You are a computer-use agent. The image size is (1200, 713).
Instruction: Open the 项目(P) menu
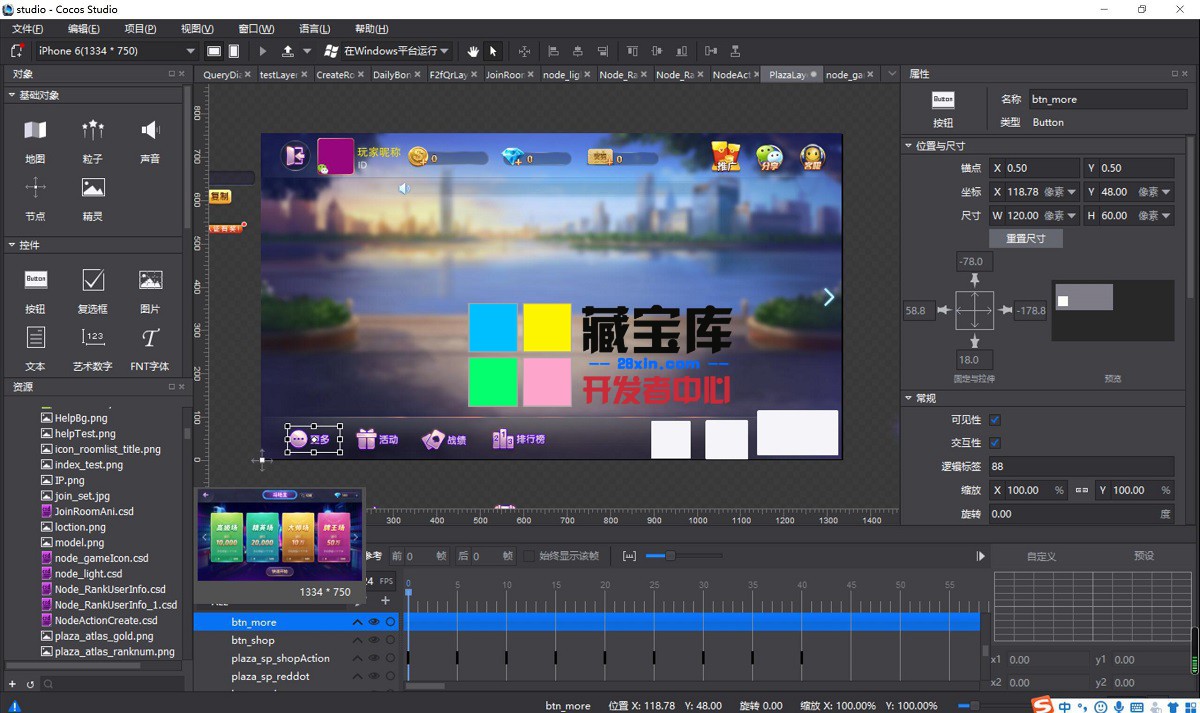[140, 29]
